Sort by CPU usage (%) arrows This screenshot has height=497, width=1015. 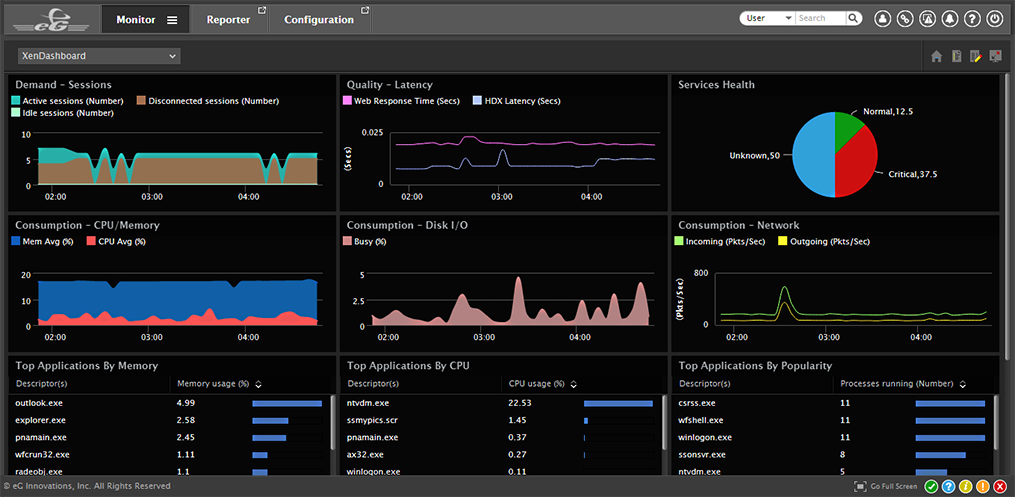click(574, 384)
